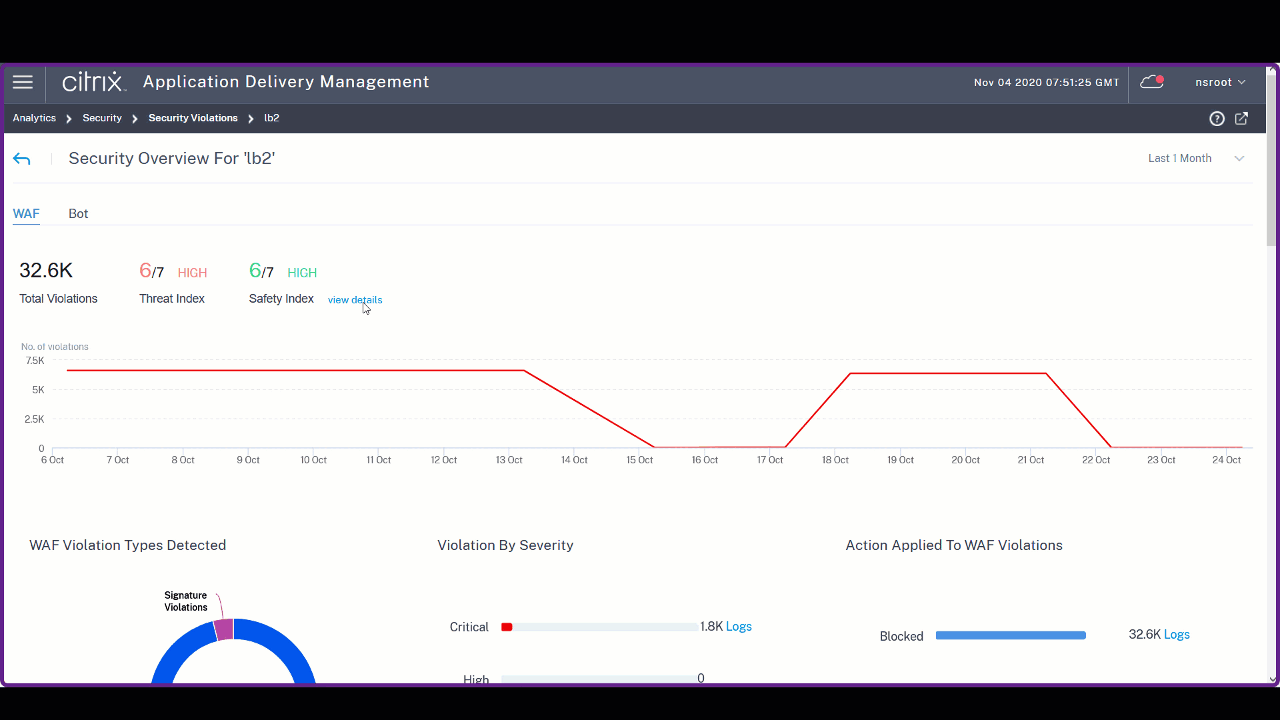The width and height of the screenshot is (1280, 720).
Task: Go to Analytics breadcrumb
Action: [34, 118]
